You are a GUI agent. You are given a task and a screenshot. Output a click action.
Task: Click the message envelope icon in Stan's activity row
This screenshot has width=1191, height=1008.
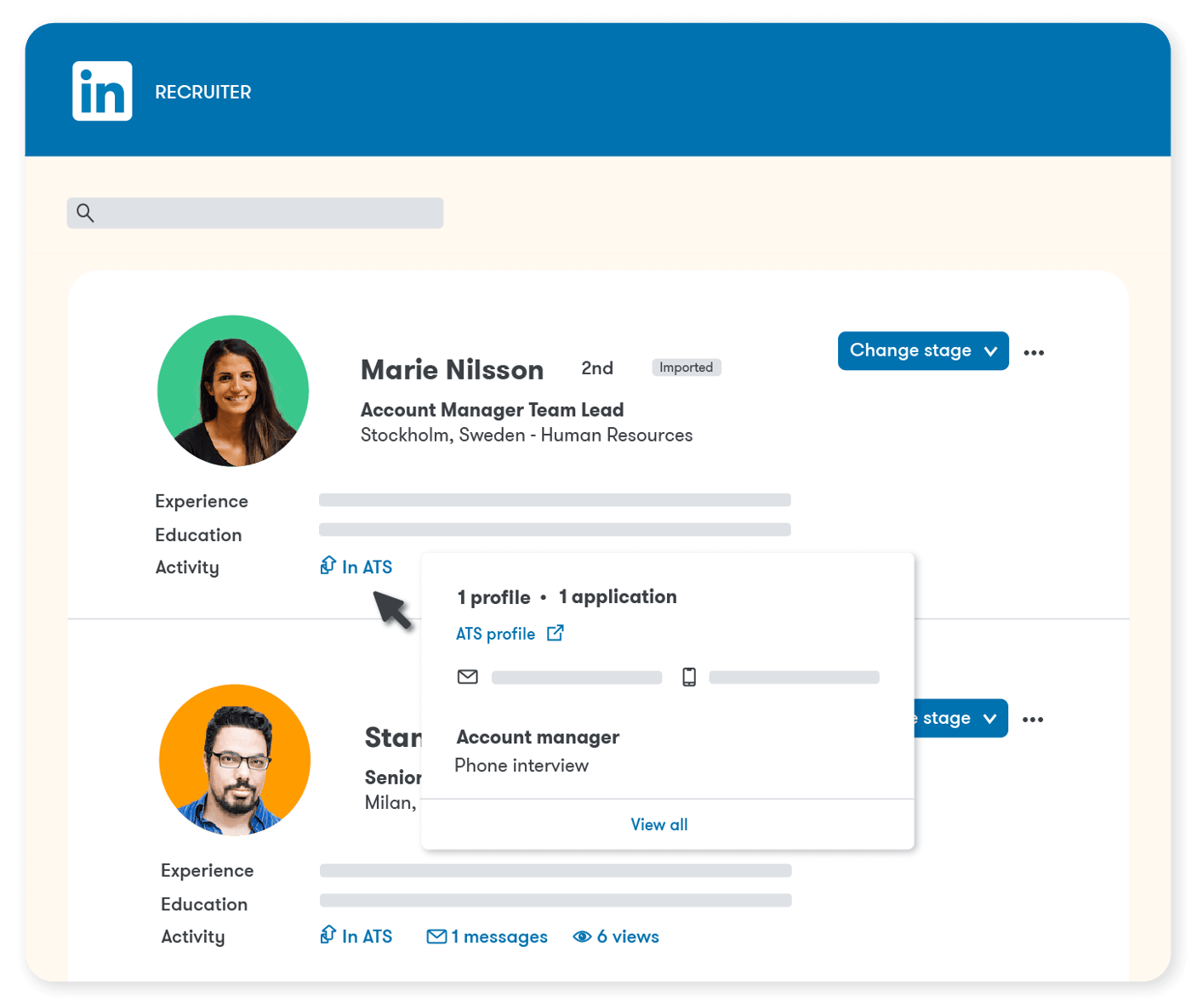pos(436,936)
